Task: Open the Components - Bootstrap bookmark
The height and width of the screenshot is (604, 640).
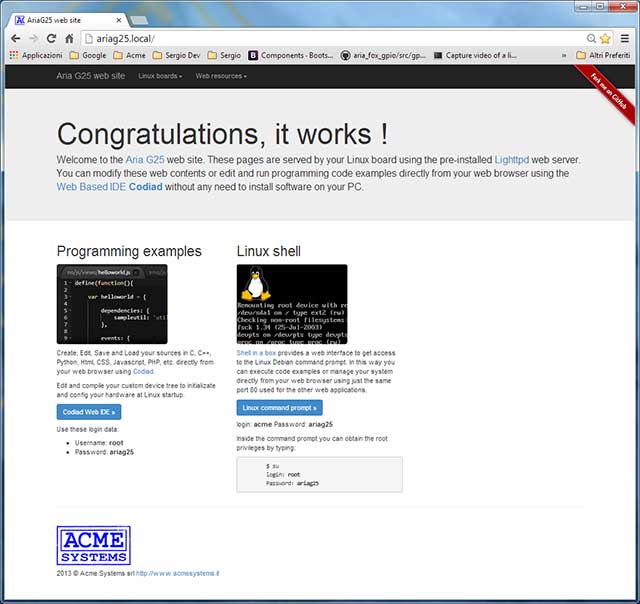Action: 291,55
